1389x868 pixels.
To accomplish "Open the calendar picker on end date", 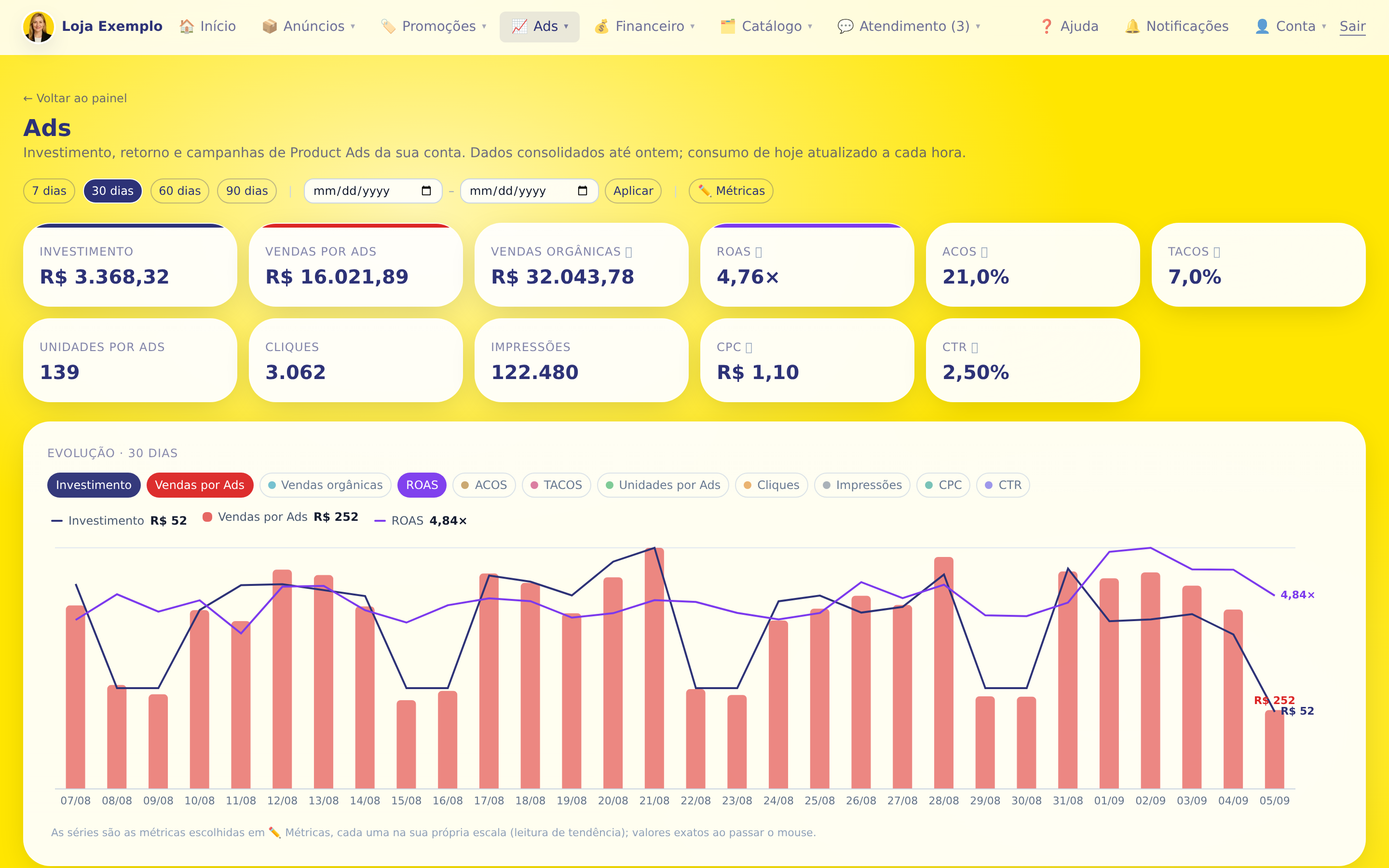I will (582, 190).
